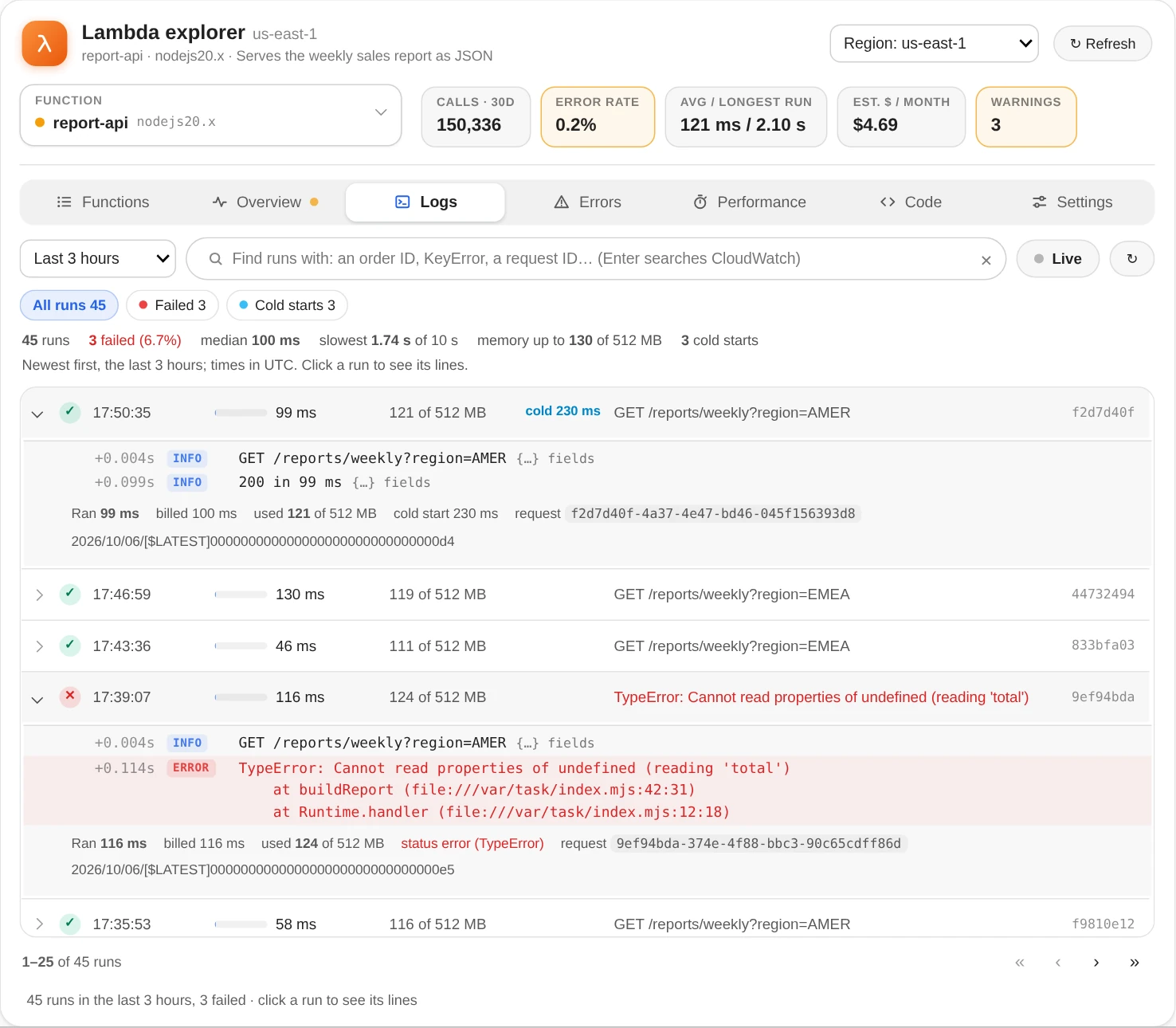This screenshot has width=1176, height=1028.
Task: Collapse the failed 17:39:07 run
Action: (x=586, y=697)
